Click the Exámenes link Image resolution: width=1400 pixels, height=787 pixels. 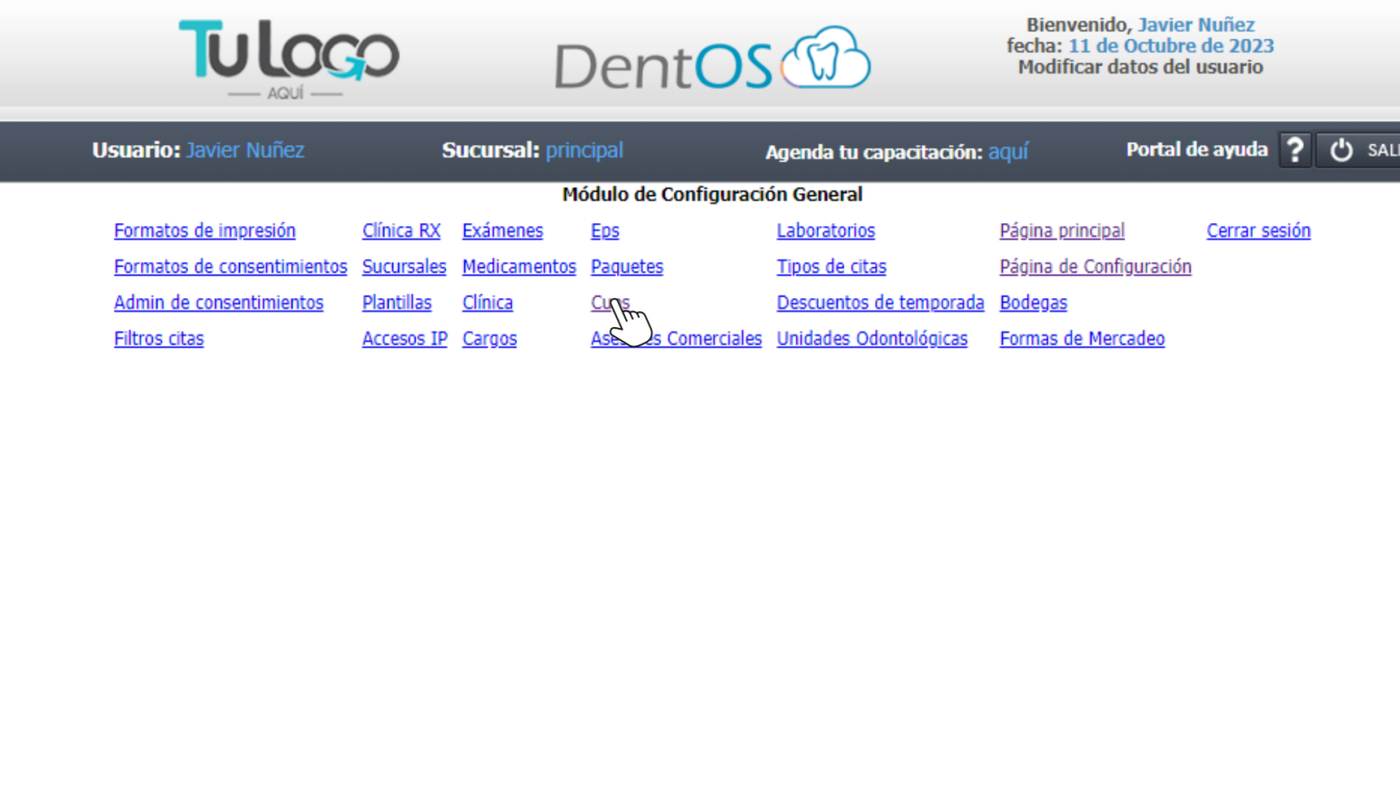pos(503,231)
